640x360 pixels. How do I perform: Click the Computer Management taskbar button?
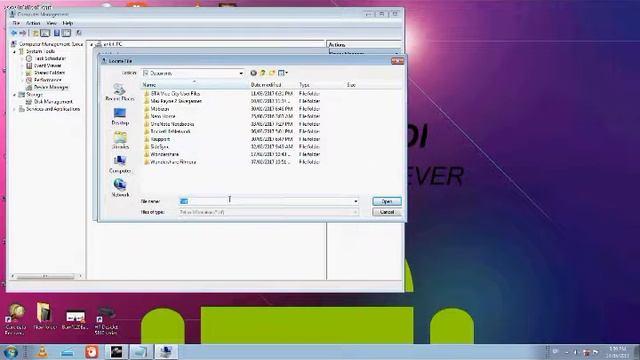pyautogui.click(x=166, y=351)
